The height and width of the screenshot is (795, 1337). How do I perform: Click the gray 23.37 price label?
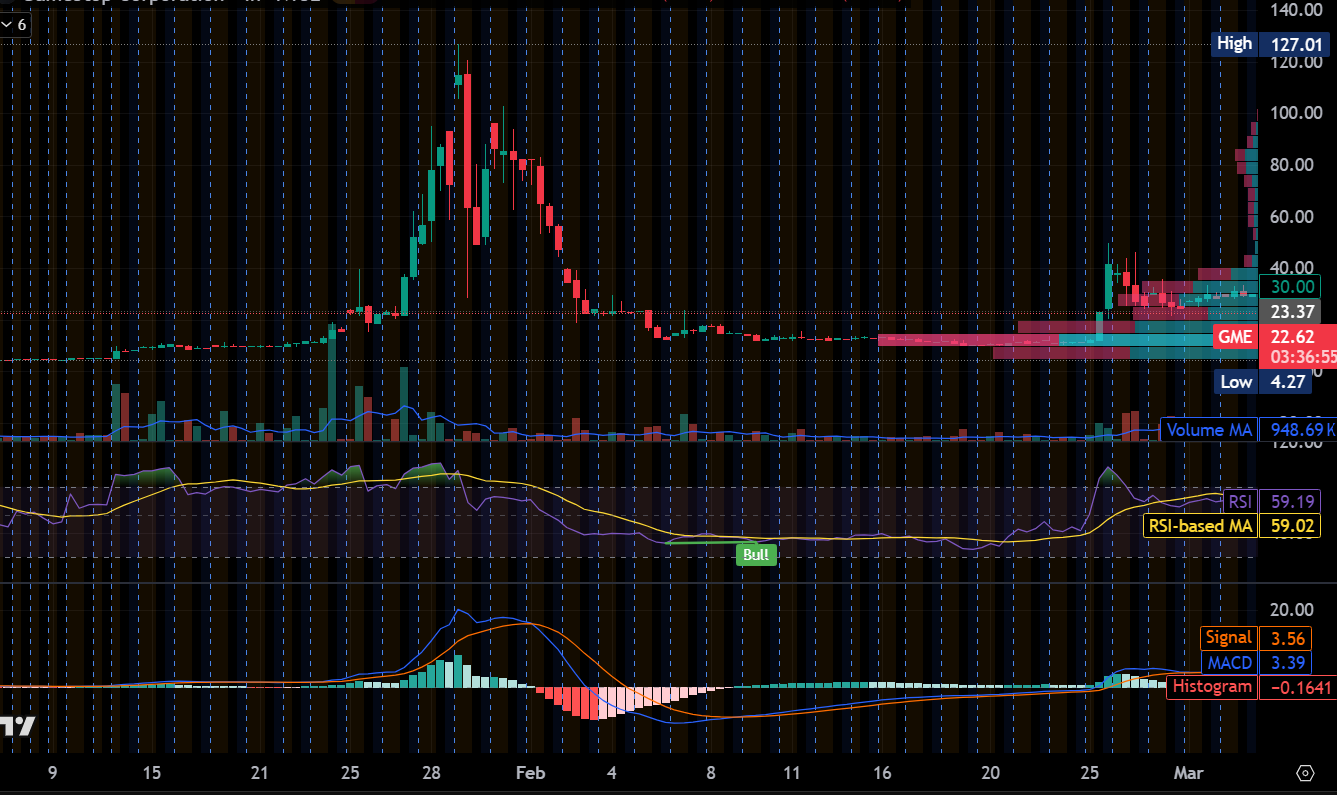pos(1291,312)
